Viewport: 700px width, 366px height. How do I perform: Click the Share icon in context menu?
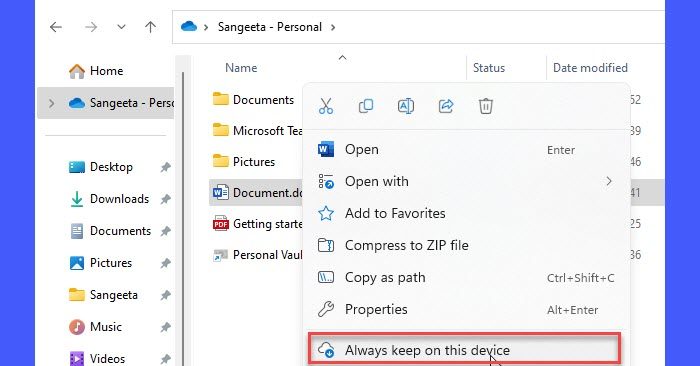tap(446, 106)
